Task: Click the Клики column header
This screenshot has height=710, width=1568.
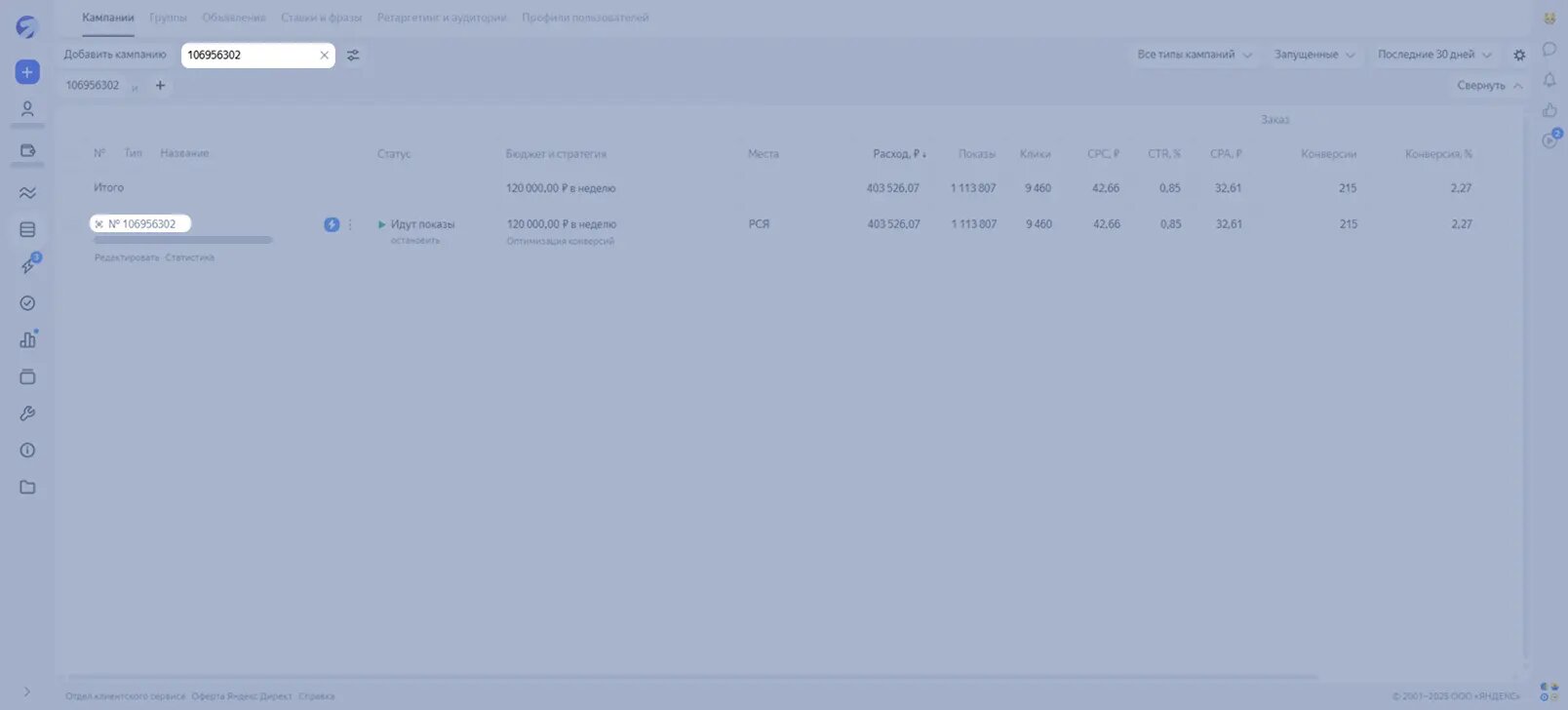Action: tap(1036, 154)
